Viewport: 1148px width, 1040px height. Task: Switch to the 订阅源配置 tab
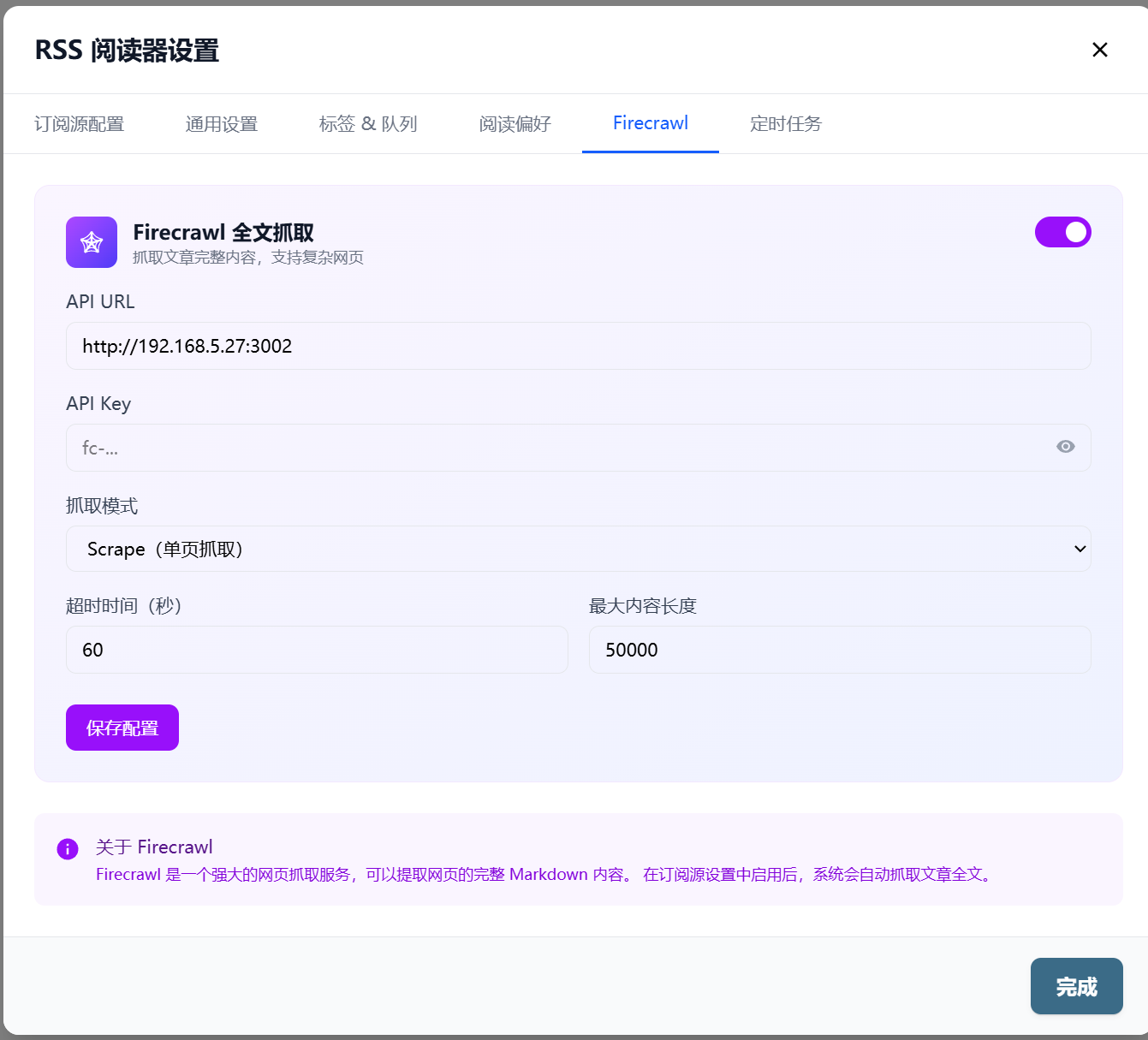[80, 124]
